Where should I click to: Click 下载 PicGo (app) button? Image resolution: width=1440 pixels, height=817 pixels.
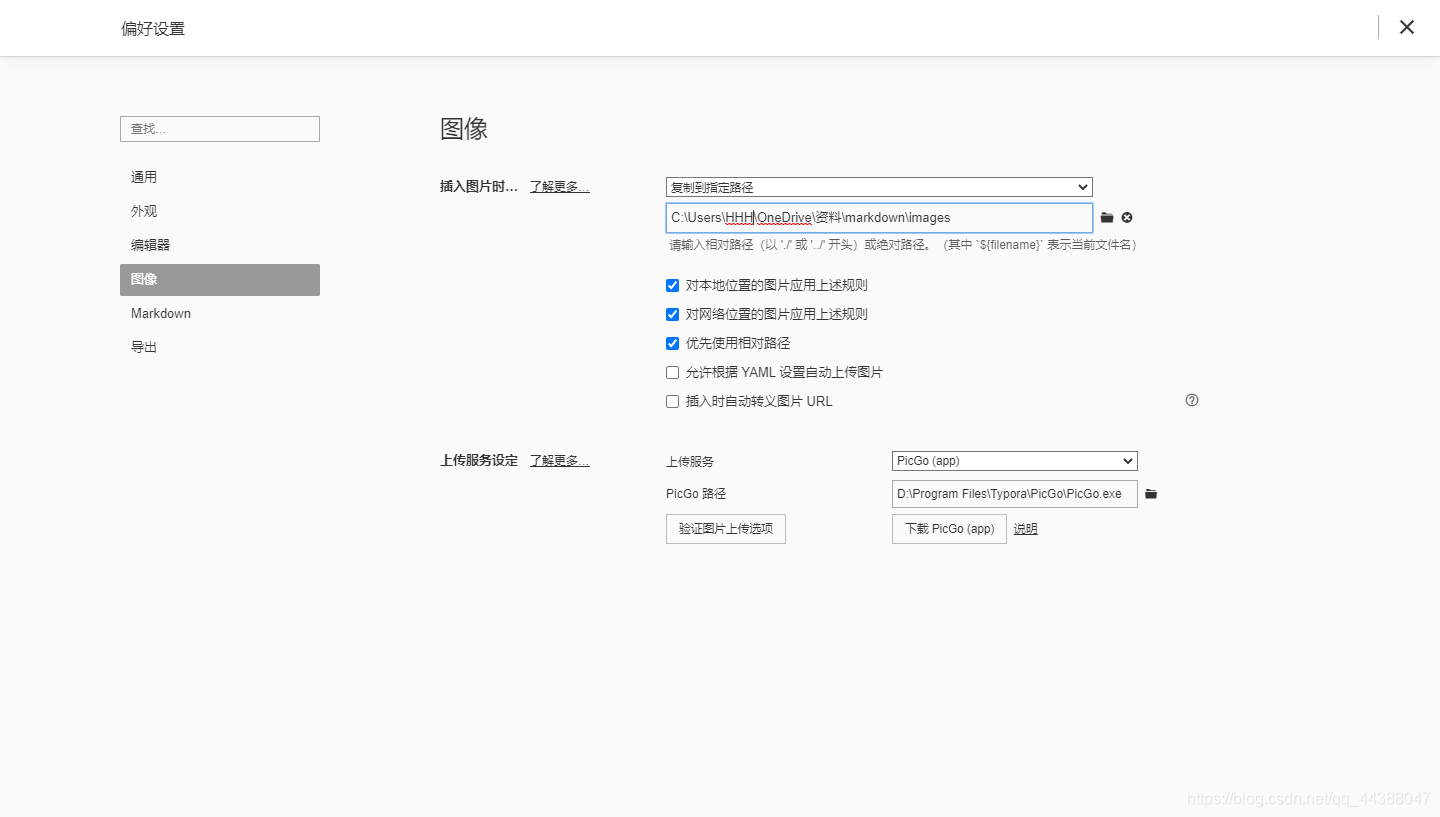click(949, 529)
